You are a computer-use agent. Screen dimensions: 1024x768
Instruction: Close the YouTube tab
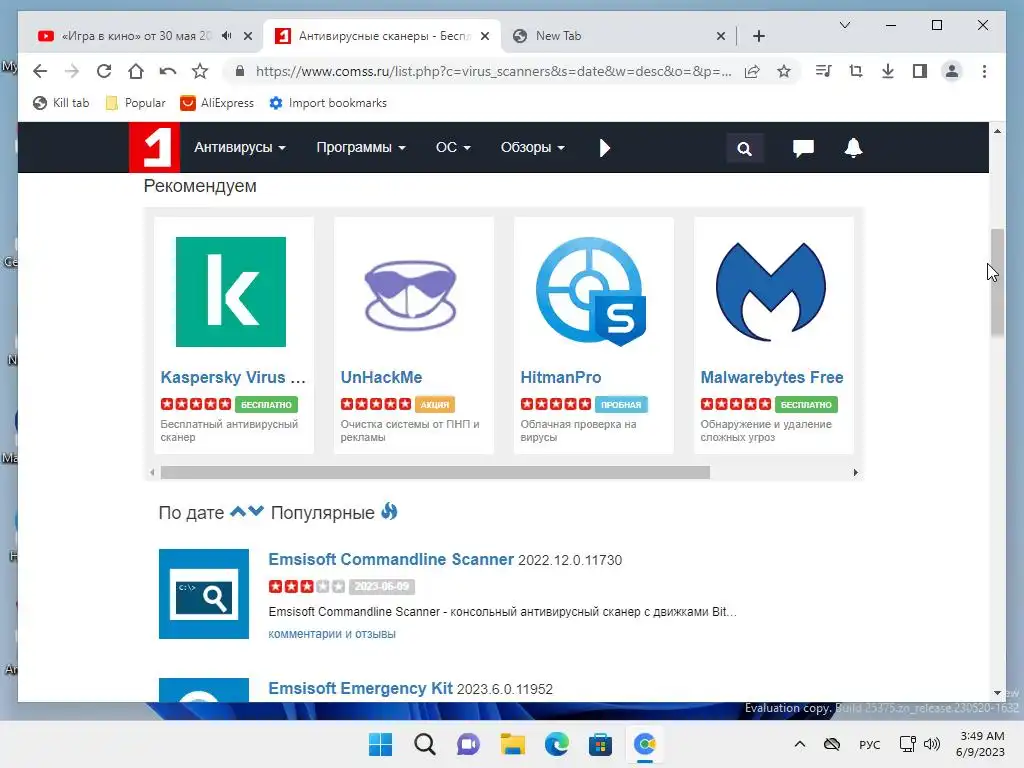pos(248,36)
